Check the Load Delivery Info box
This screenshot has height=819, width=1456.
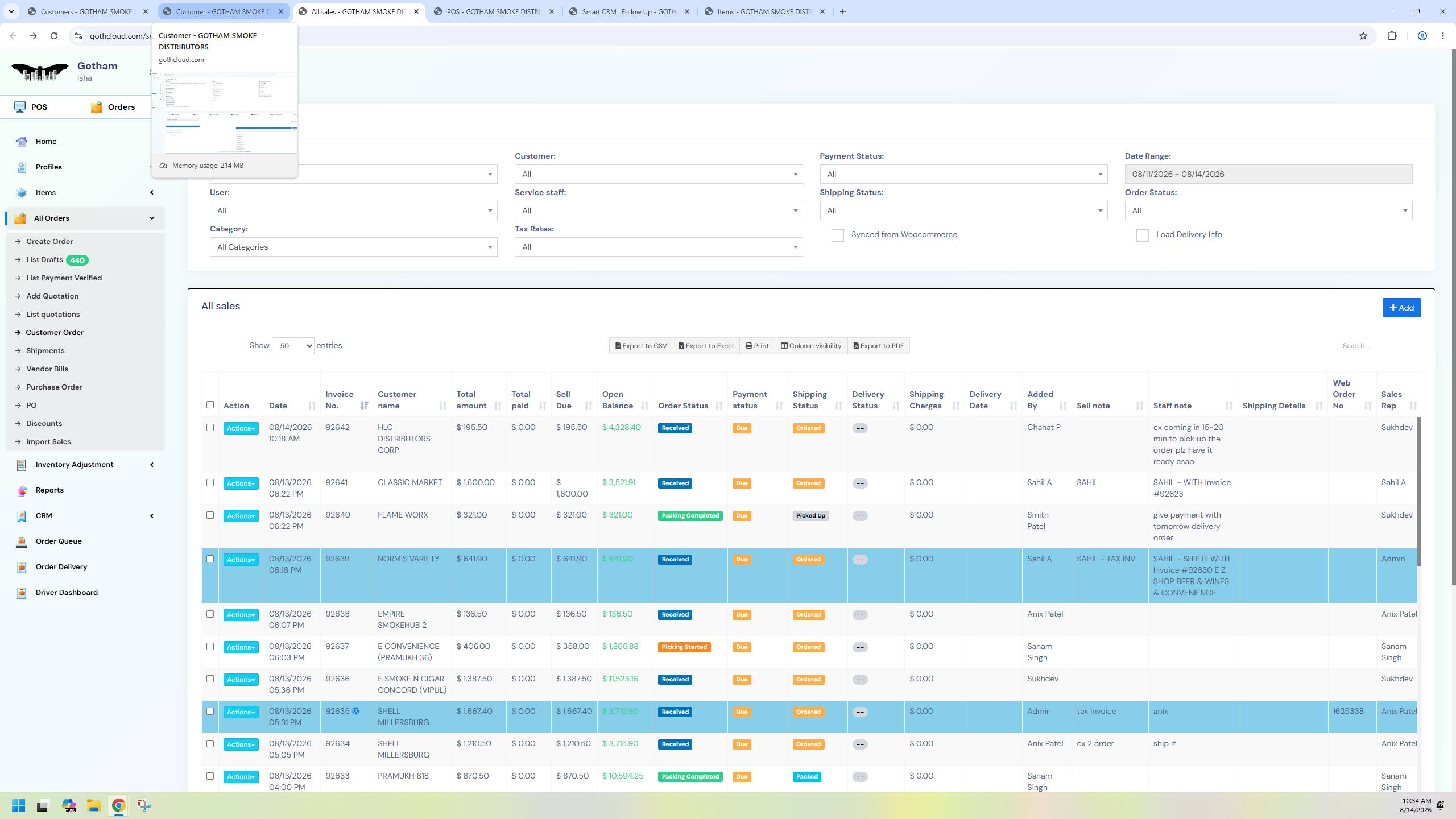(x=1142, y=235)
